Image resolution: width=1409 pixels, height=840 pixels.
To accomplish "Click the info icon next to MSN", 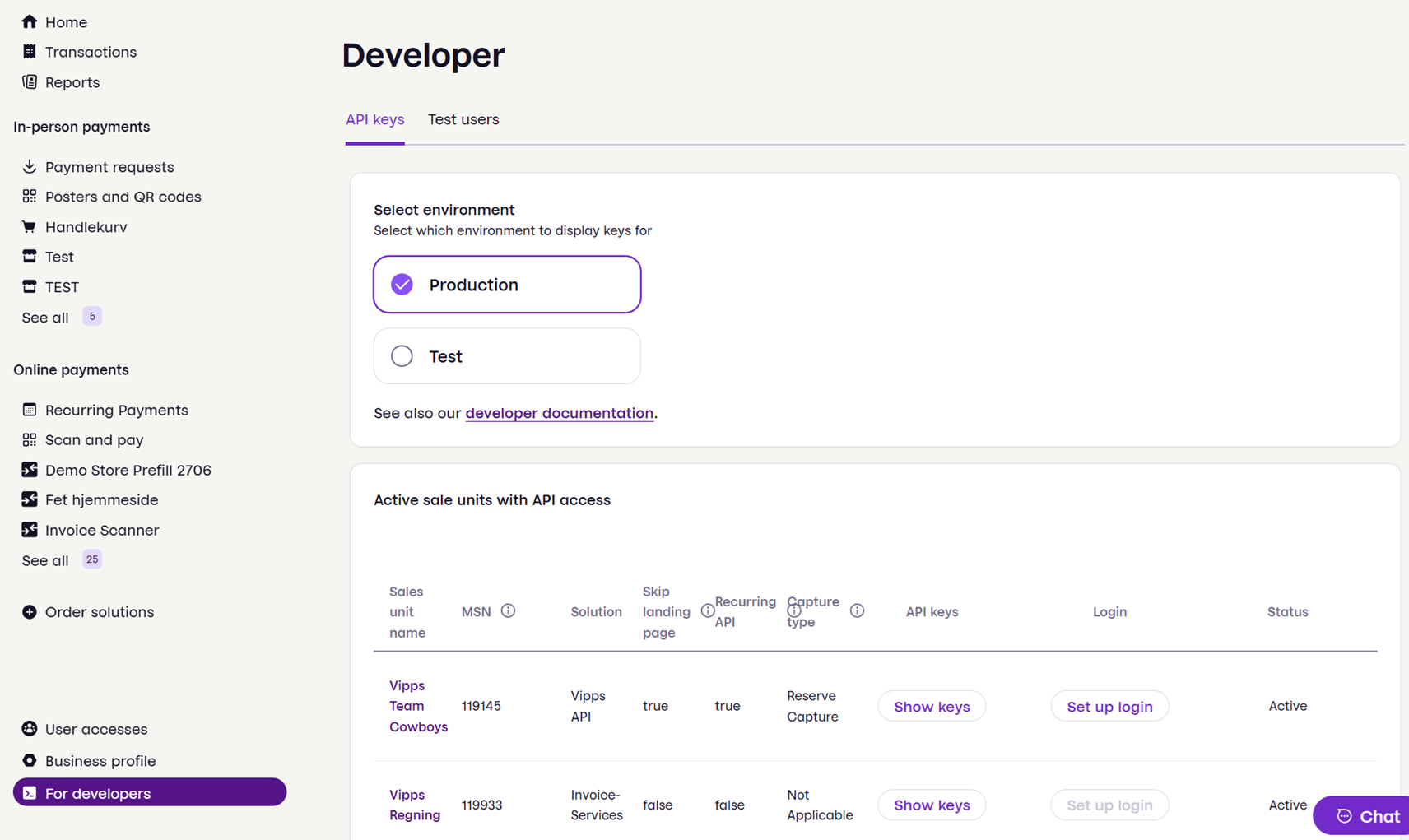I will coord(508,610).
